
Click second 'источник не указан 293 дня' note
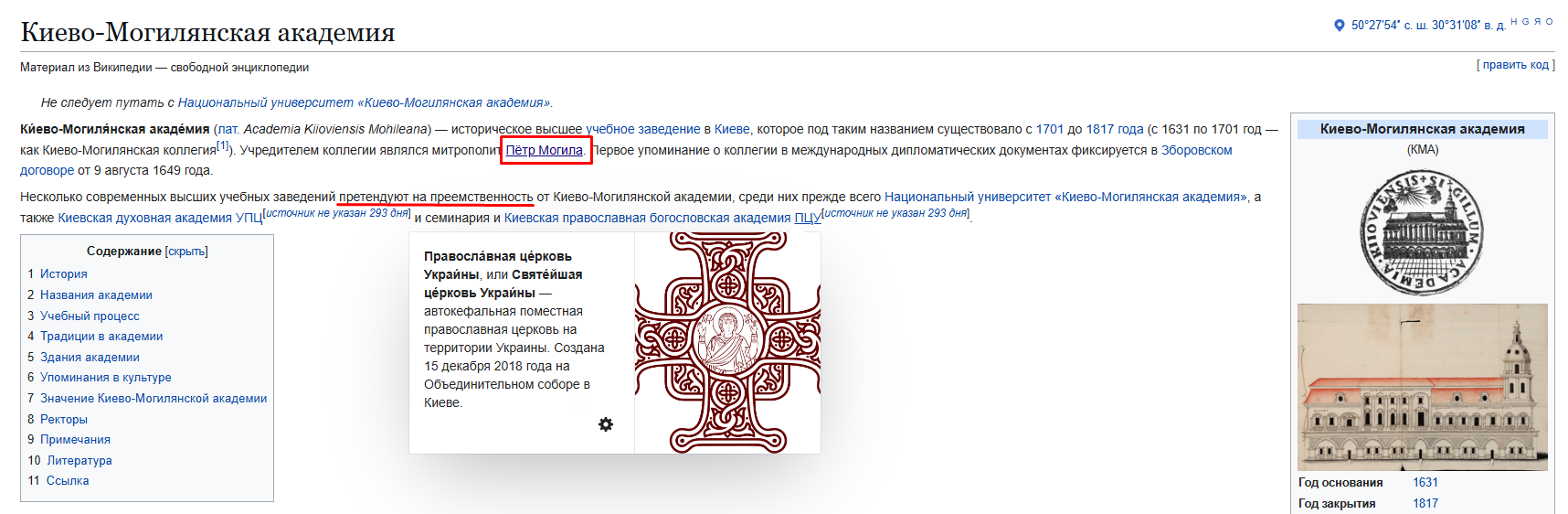(x=895, y=213)
